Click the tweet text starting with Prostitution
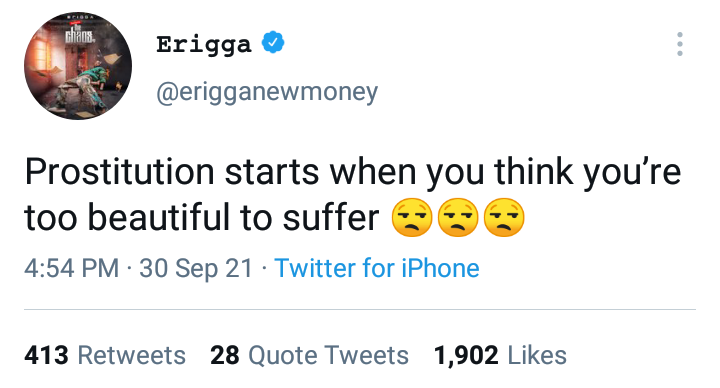The width and height of the screenshot is (720, 388). point(353,195)
